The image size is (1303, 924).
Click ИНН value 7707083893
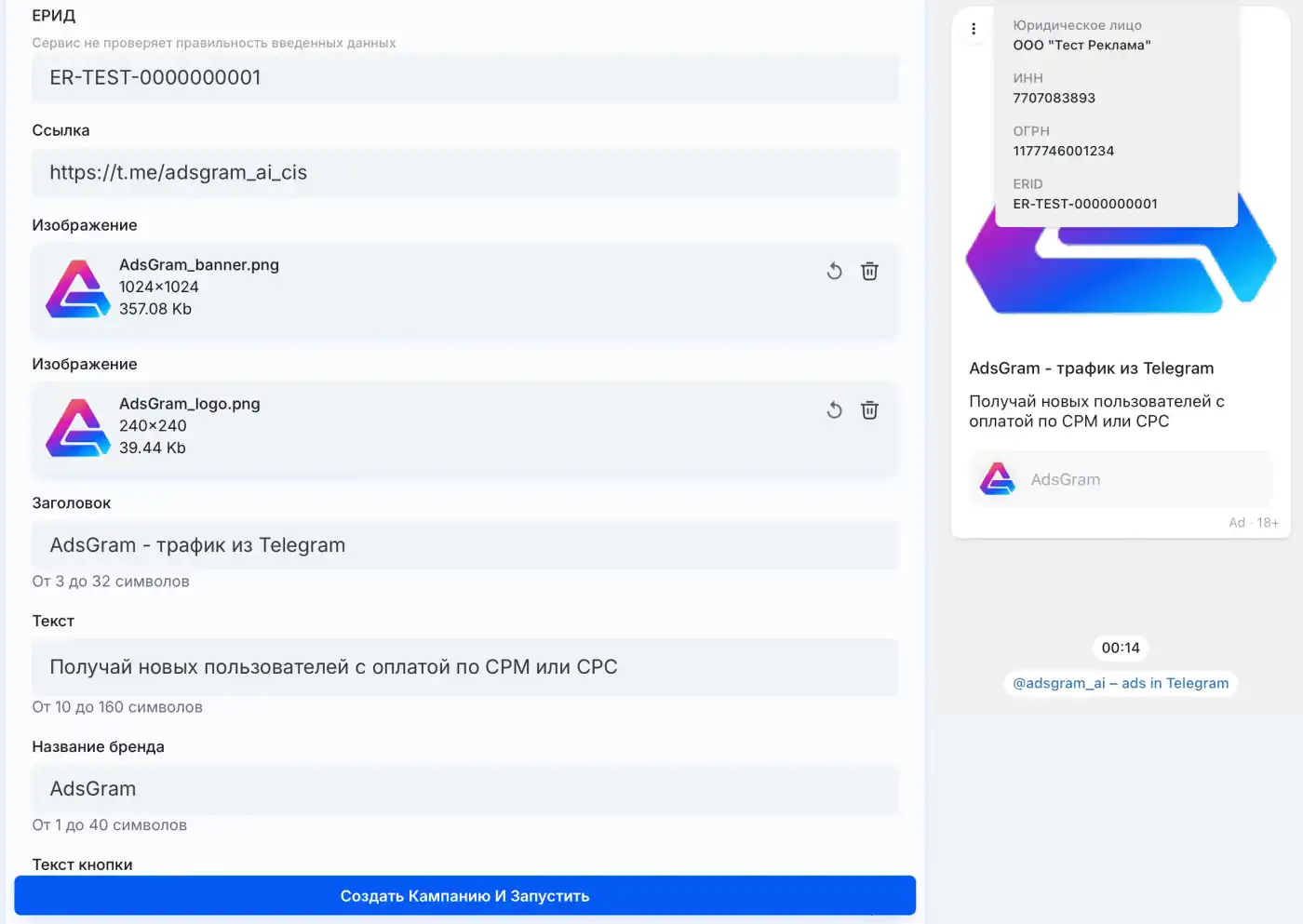coord(1054,98)
